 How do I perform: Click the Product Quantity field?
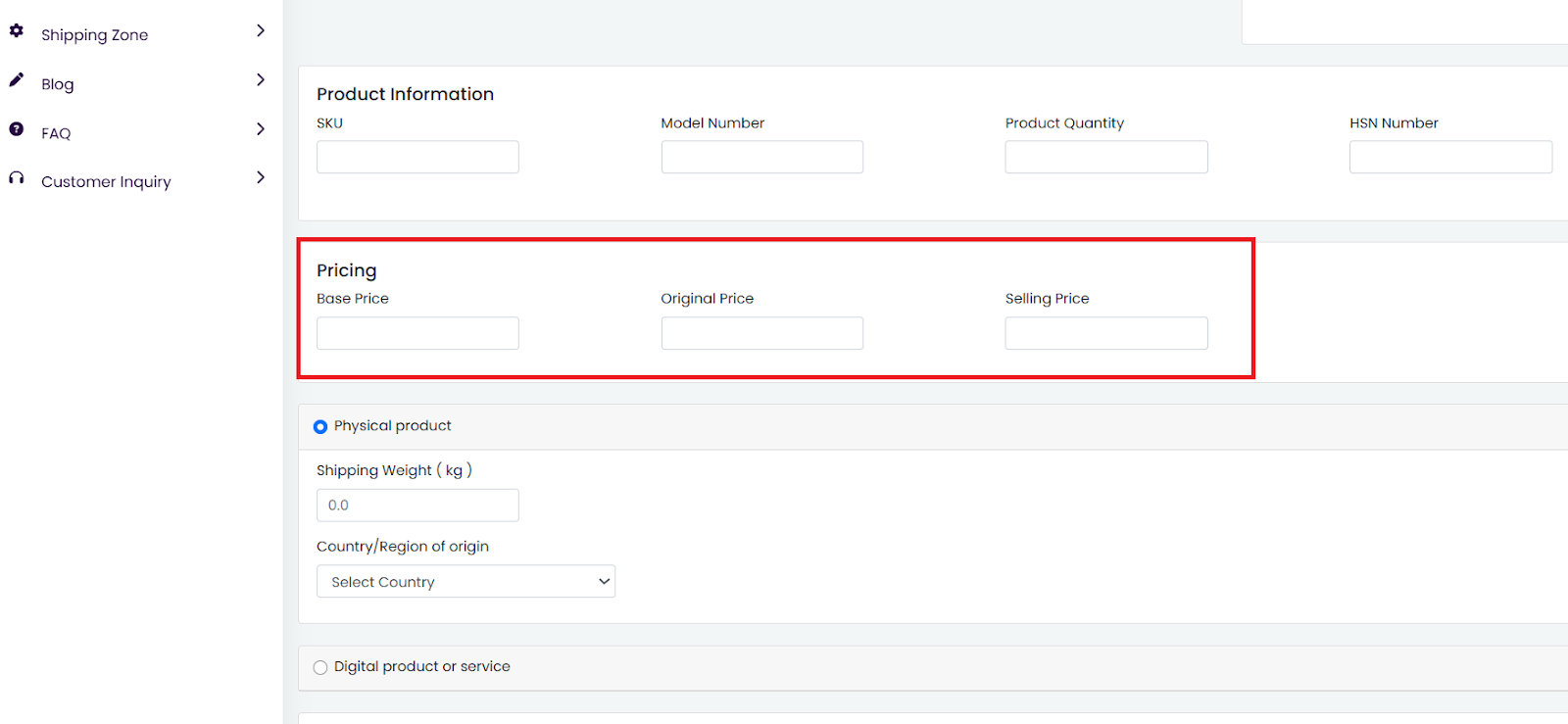pyautogui.click(x=1105, y=157)
